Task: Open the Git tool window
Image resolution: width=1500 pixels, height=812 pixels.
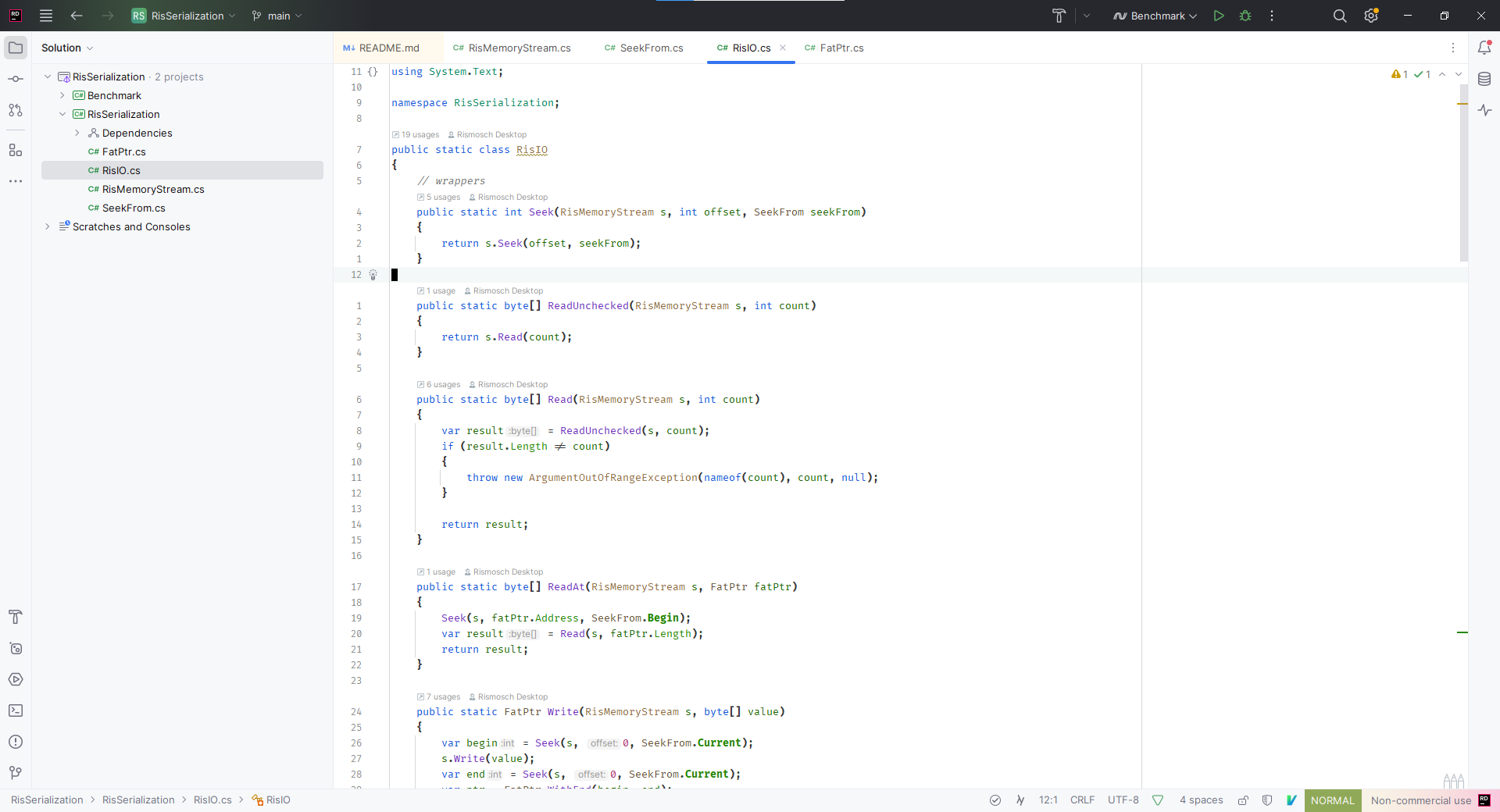Action: pyautogui.click(x=15, y=773)
